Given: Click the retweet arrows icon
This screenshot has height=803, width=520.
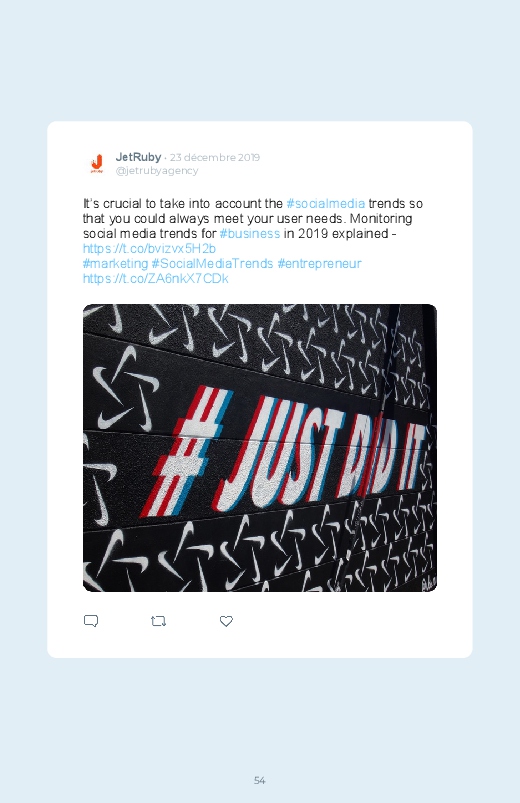Looking at the screenshot, I should point(158,621).
